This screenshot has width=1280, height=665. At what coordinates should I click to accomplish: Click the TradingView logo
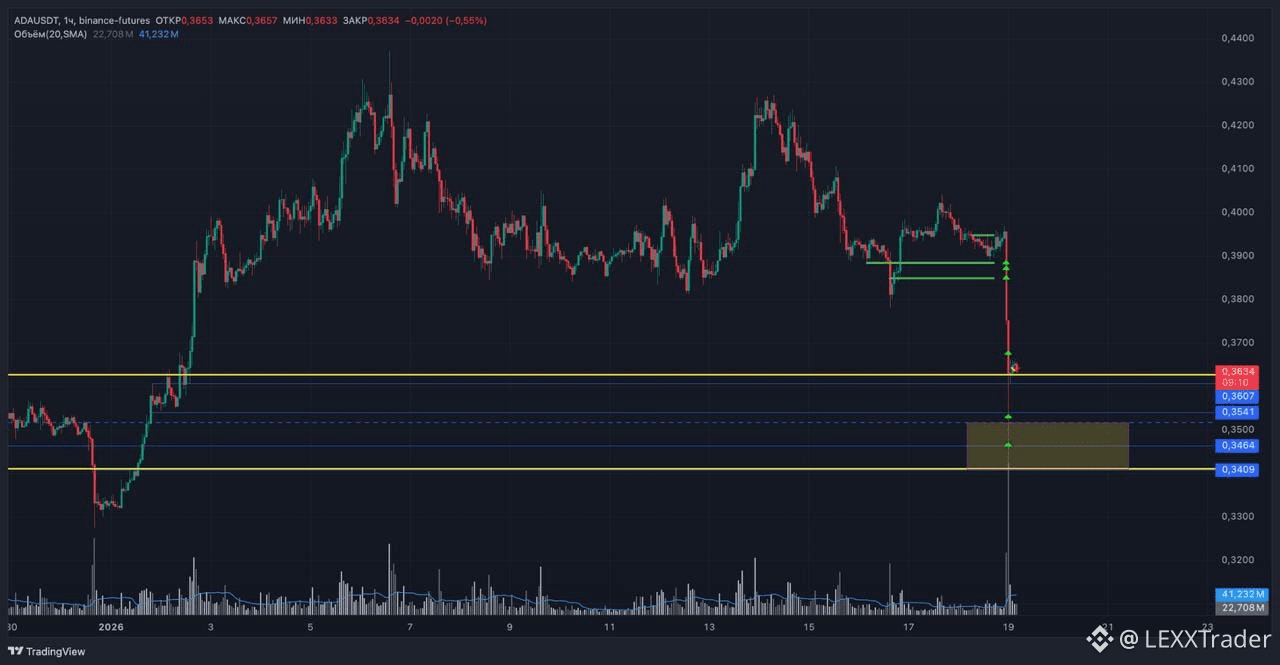(x=46, y=651)
